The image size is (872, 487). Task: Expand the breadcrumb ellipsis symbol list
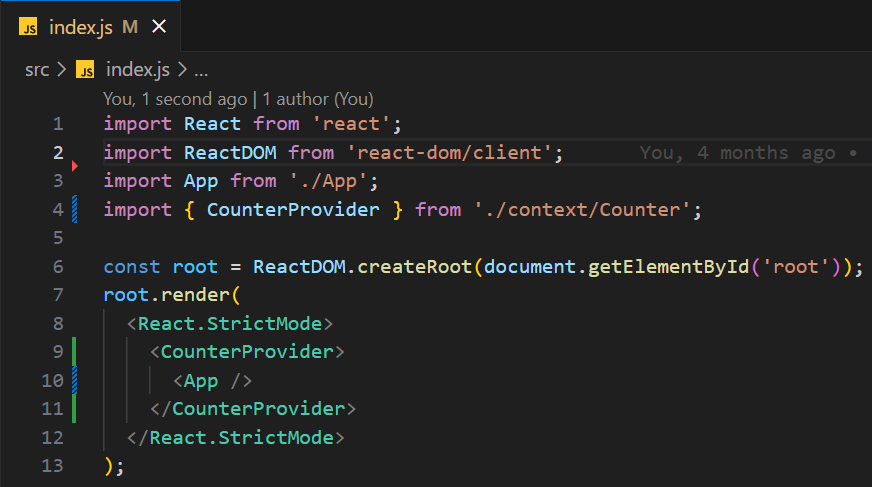point(201,70)
